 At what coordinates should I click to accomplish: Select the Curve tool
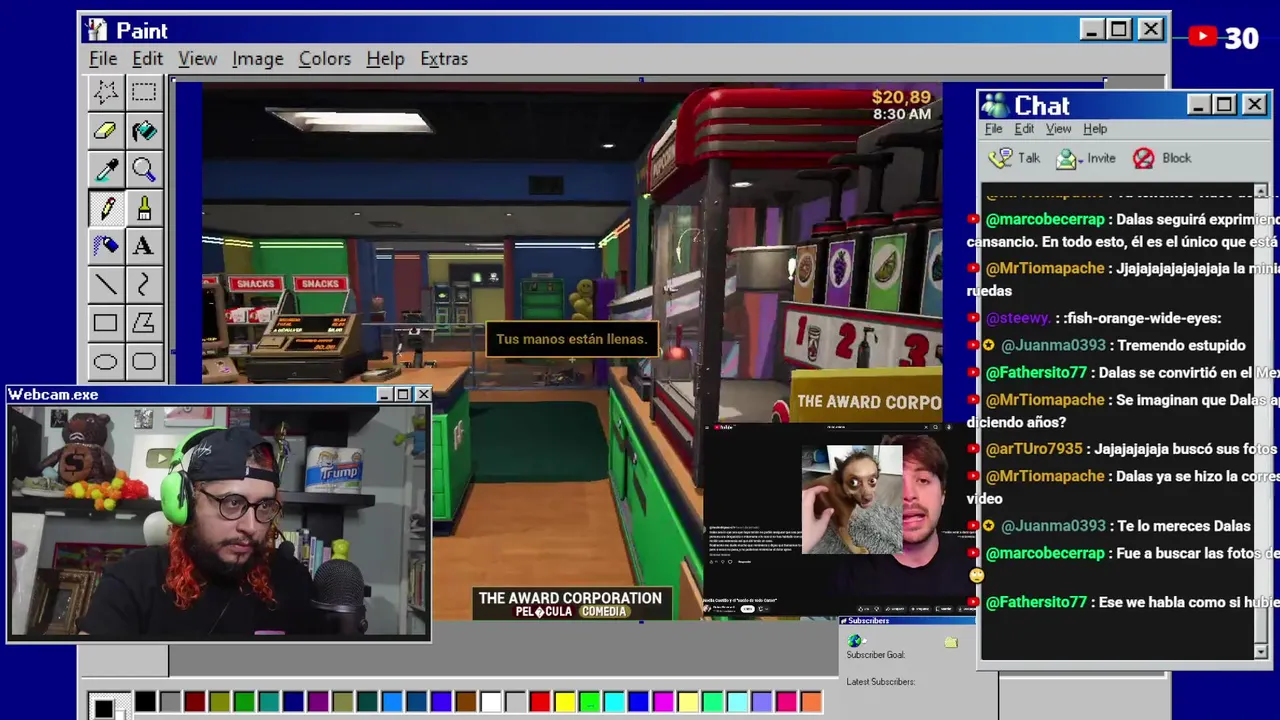tap(144, 285)
